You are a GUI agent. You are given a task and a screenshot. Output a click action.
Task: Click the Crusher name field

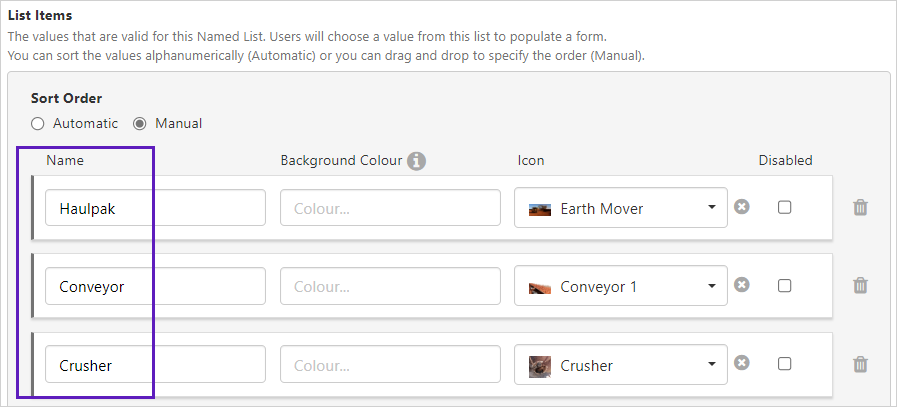[155, 365]
